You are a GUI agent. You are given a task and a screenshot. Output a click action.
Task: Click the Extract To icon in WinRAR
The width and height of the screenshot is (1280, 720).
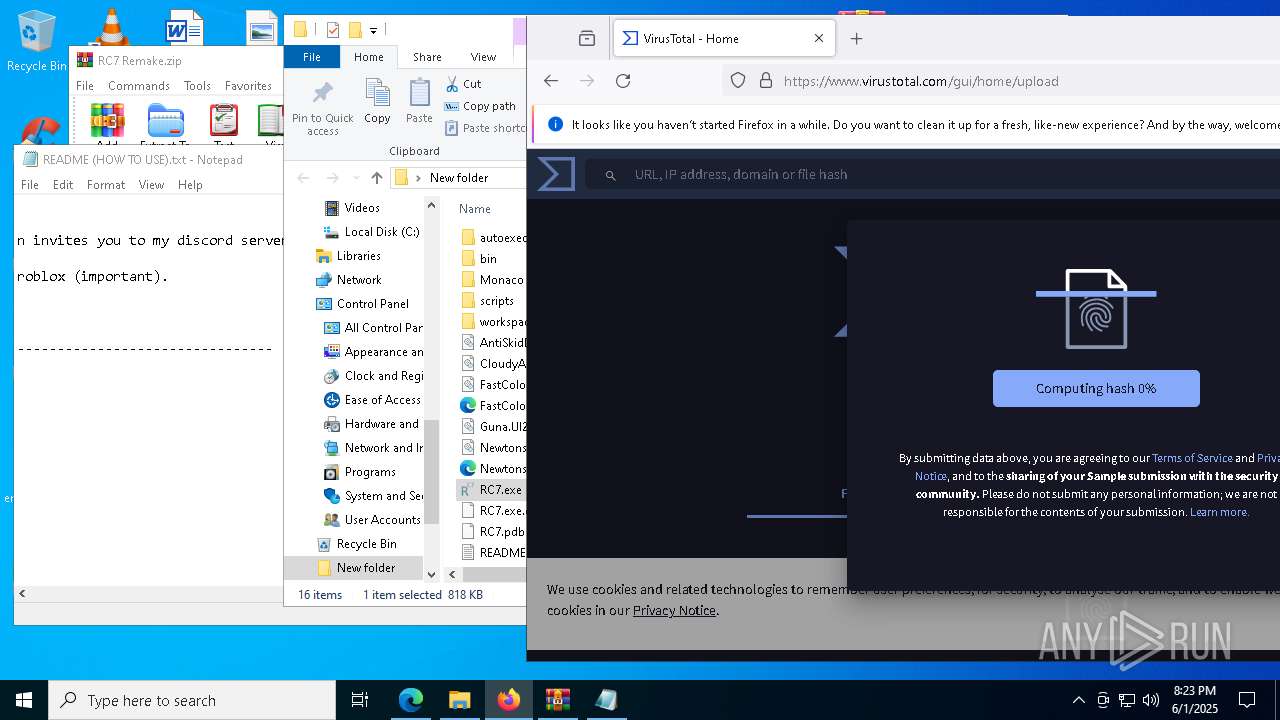165,121
